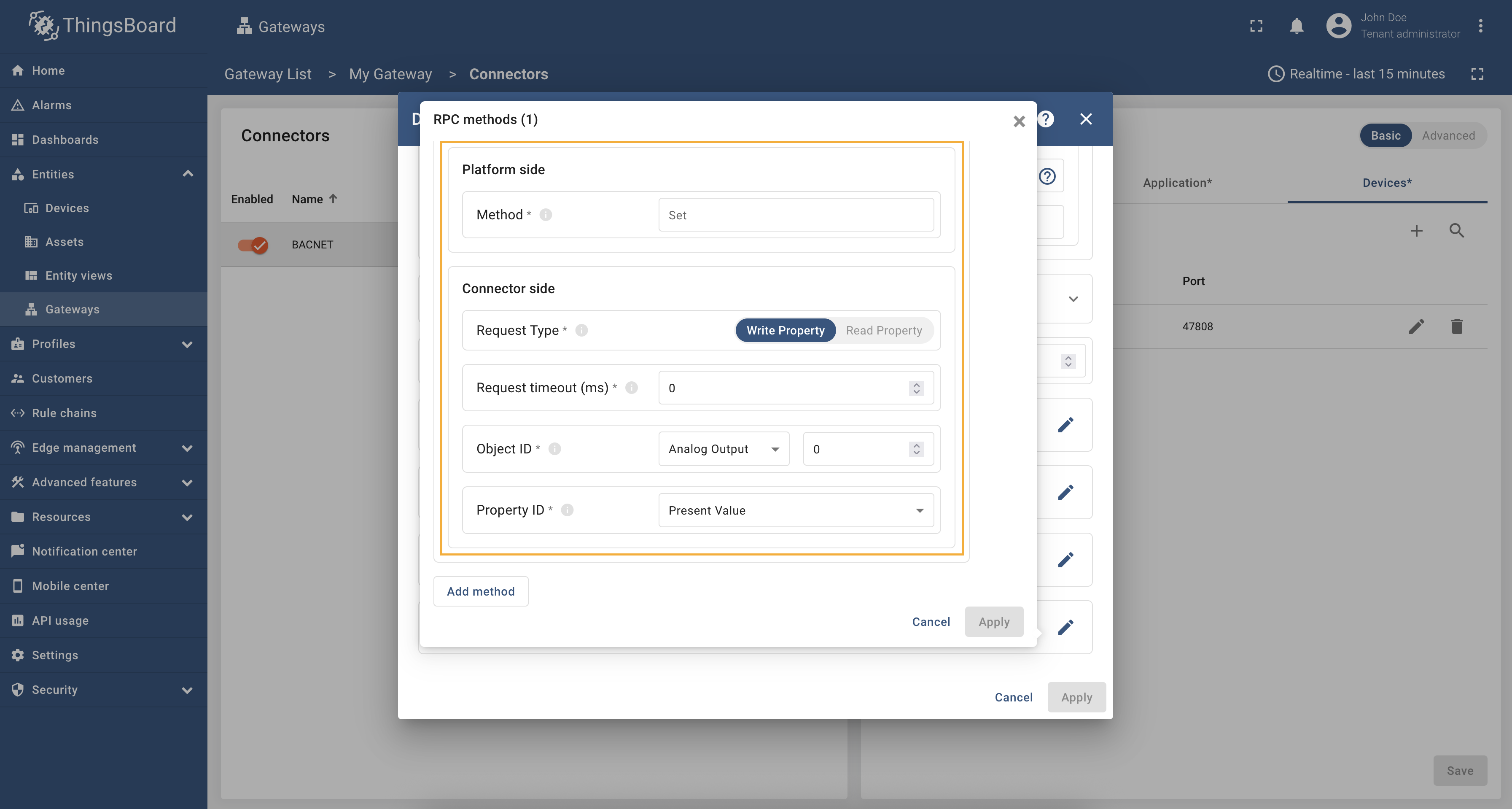This screenshot has height=809, width=1512.
Task: Click the delete trash icon for the port 47808 row
Action: click(x=1456, y=326)
